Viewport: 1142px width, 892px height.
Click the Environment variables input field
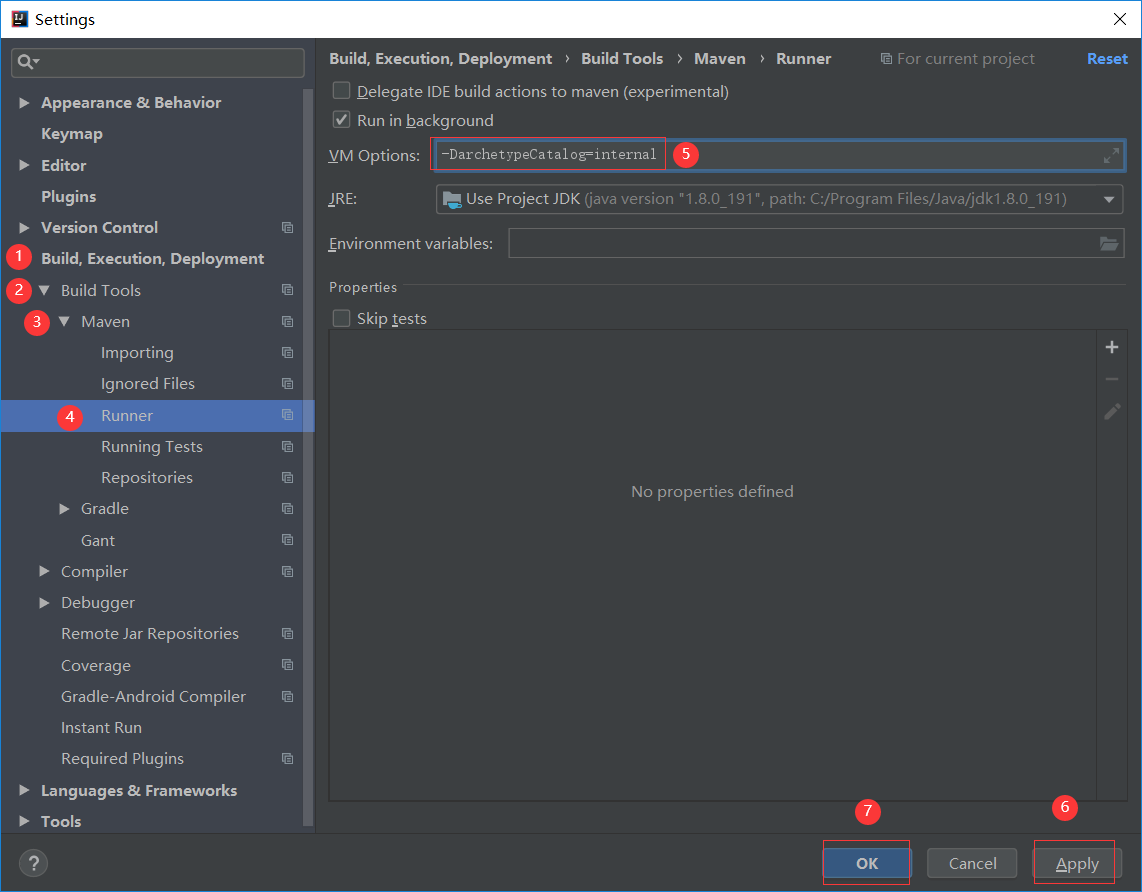click(x=816, y=244)
